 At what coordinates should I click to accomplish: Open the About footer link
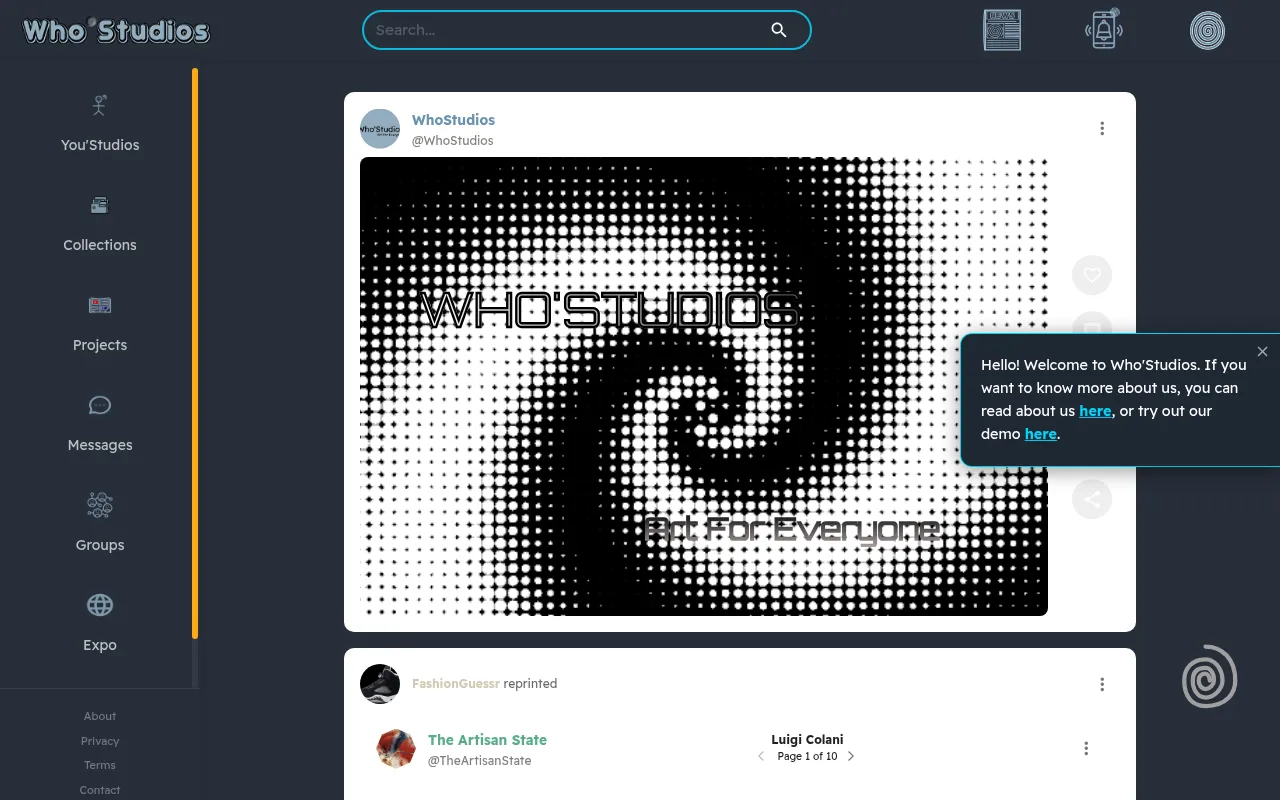100,716
